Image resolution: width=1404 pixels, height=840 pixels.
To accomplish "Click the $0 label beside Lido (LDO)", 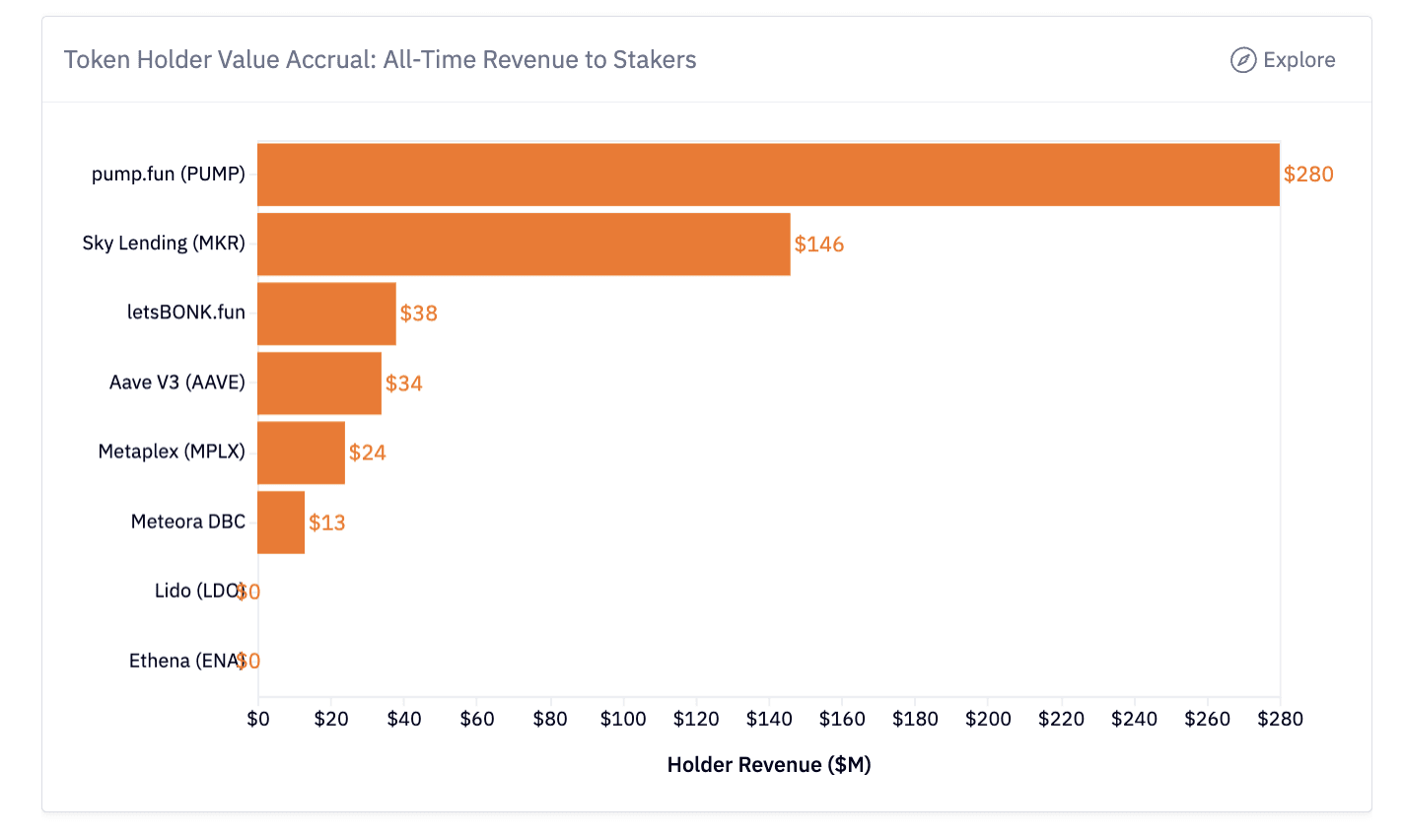I will pyautogui.click(x=249, y=591).
